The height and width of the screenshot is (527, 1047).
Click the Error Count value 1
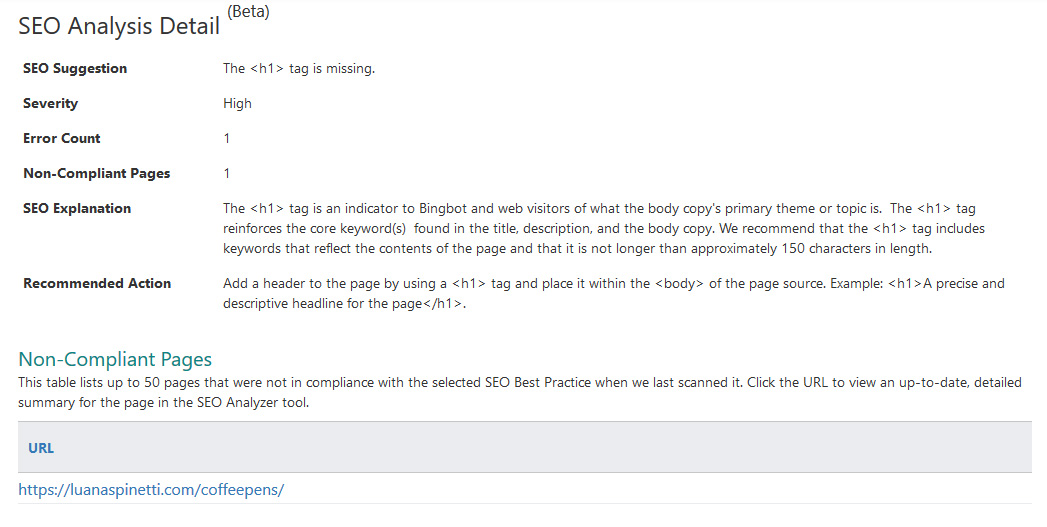(x=227, y=139)
